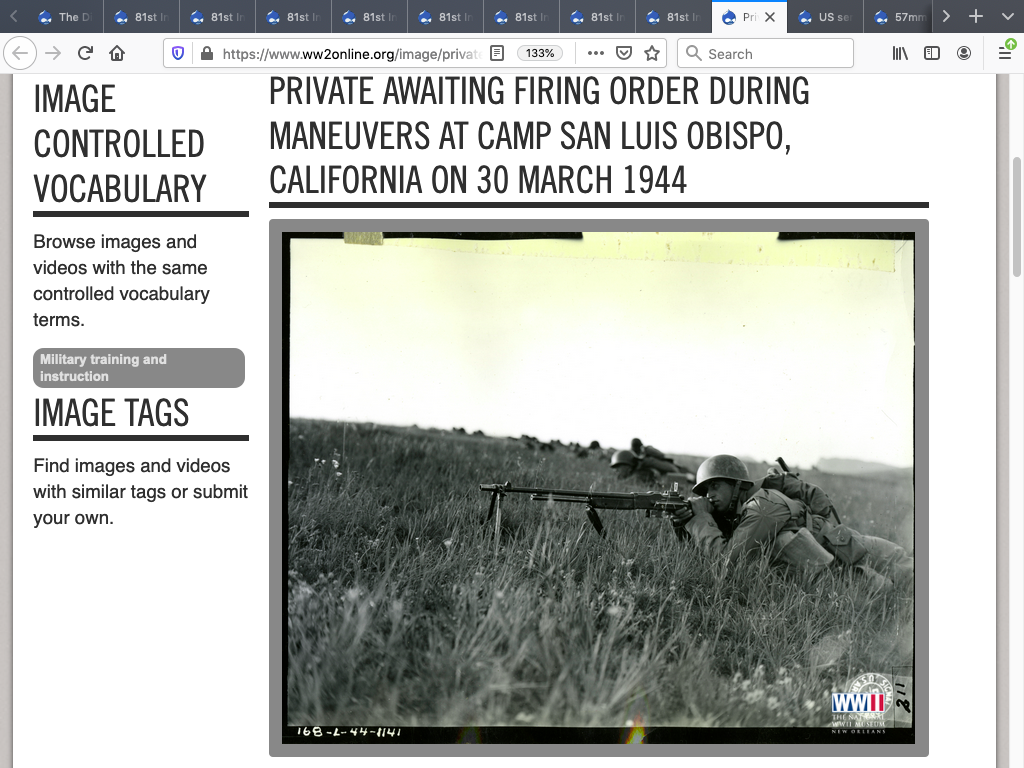Viewport: 1024px width, 768px height.
Task: Open tracking protection shield info
Action: coord(179,54)
